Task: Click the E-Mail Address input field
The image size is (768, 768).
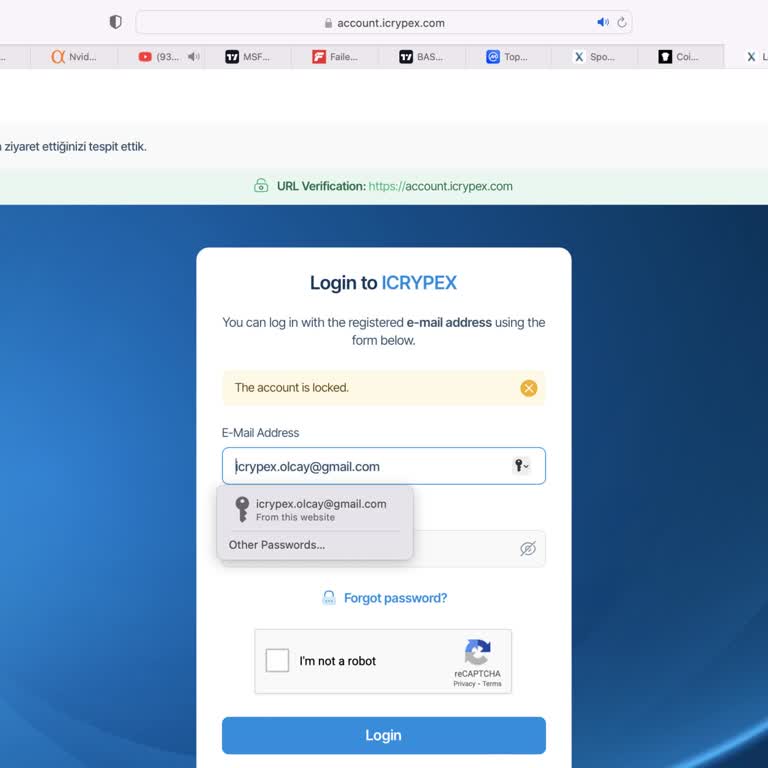Action: [370, 466]
